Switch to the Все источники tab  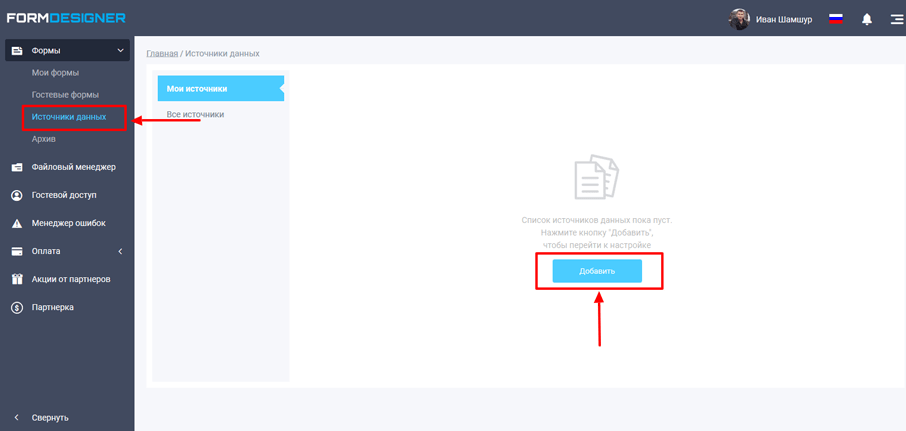[x=196, y=115]
